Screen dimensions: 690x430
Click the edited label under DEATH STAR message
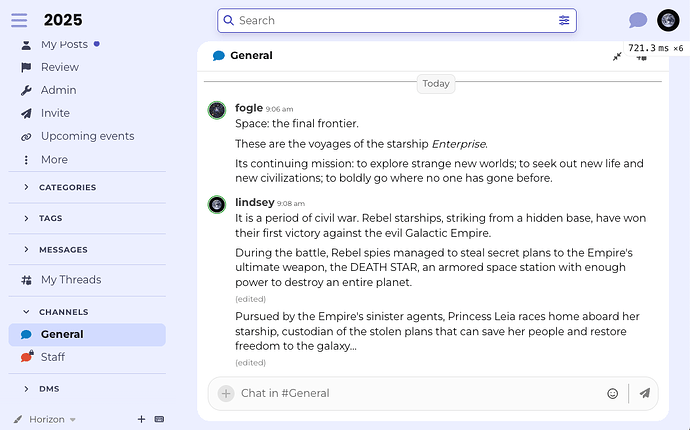tap(250, 299)
